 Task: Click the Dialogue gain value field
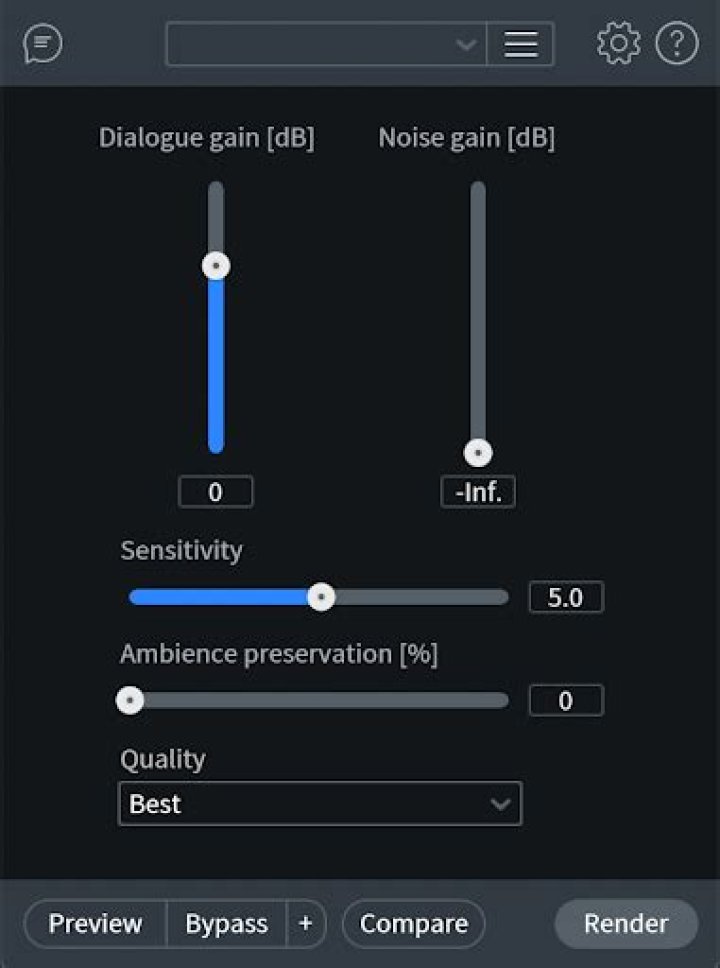(x=216, y=492)
